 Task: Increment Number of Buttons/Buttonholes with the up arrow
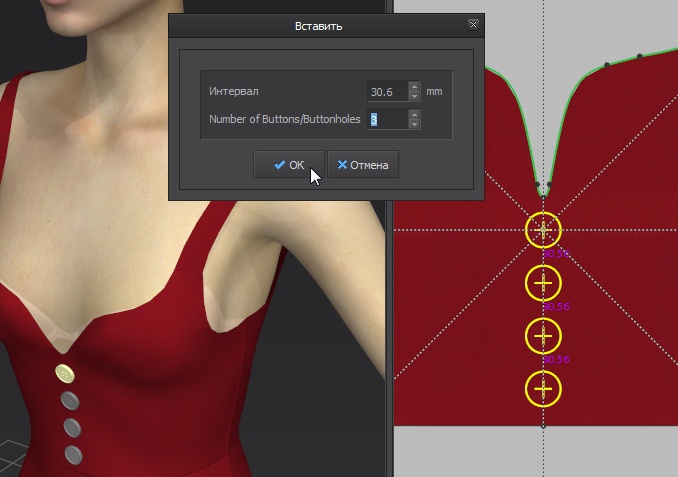[415, 114]
